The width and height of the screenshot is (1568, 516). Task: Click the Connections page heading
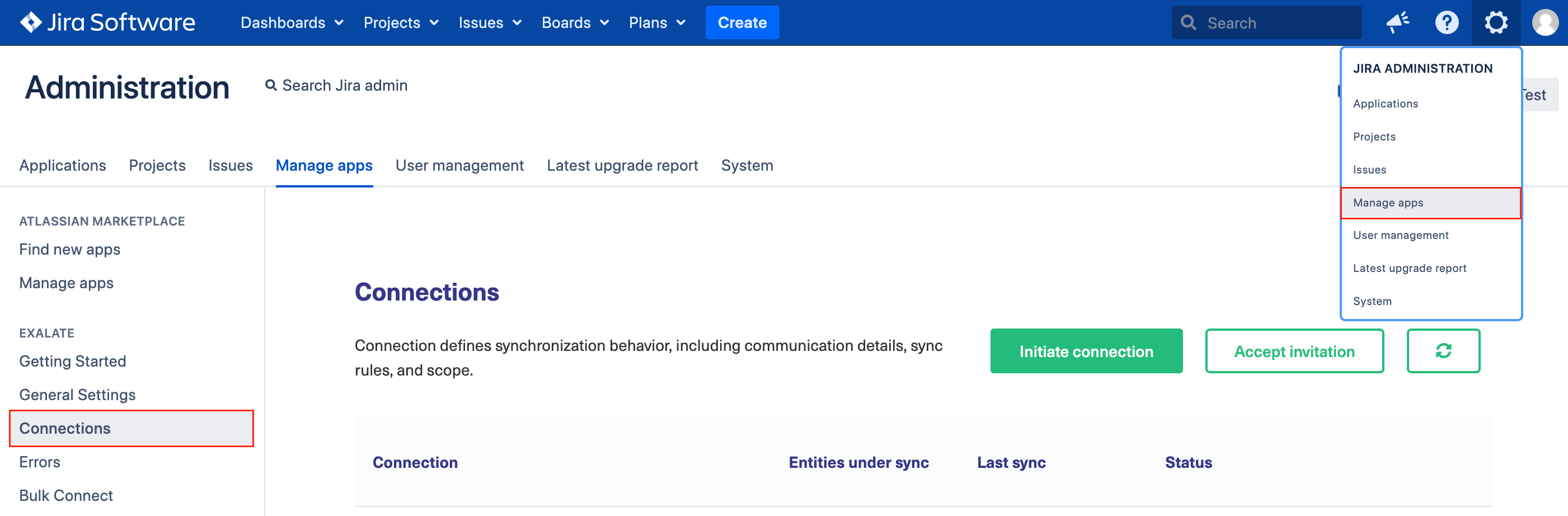click(x=427, y=292)
